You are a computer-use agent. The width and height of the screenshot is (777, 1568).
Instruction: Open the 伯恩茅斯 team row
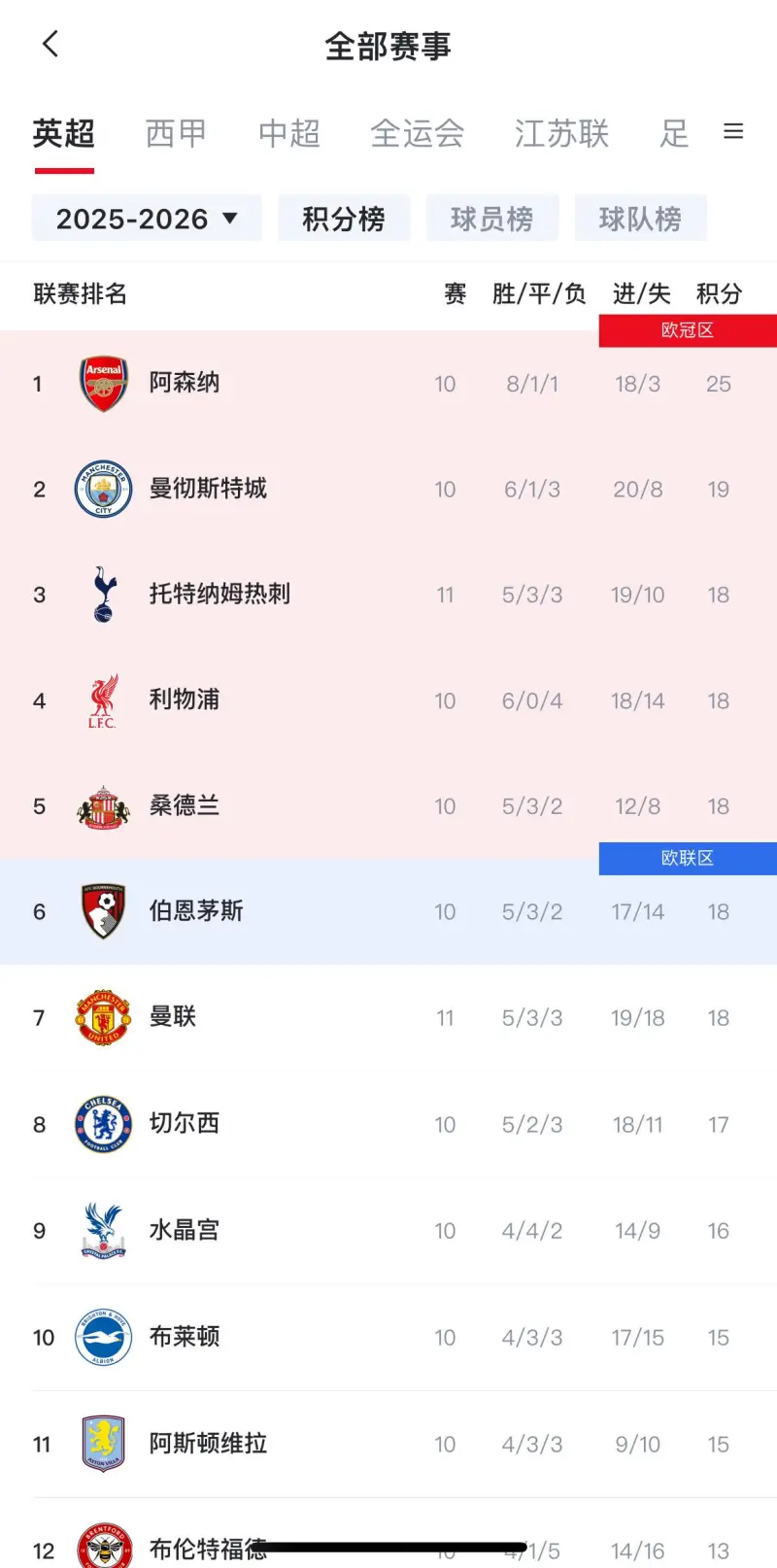click(x=388, y=911)
